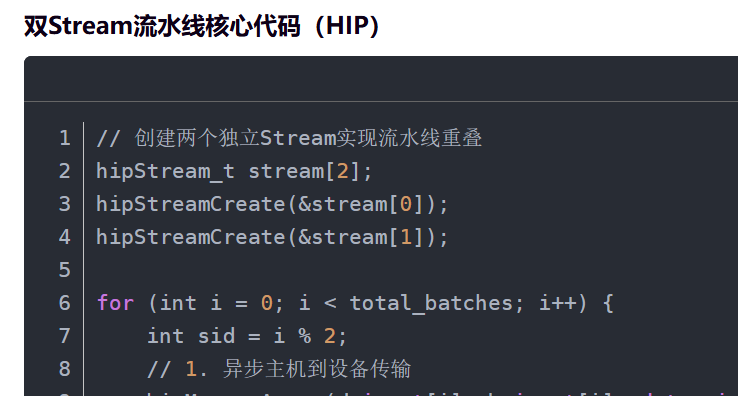Click the for loop line with total_batches
This screenshot has width=738, height=396.
tap(355, 303)
